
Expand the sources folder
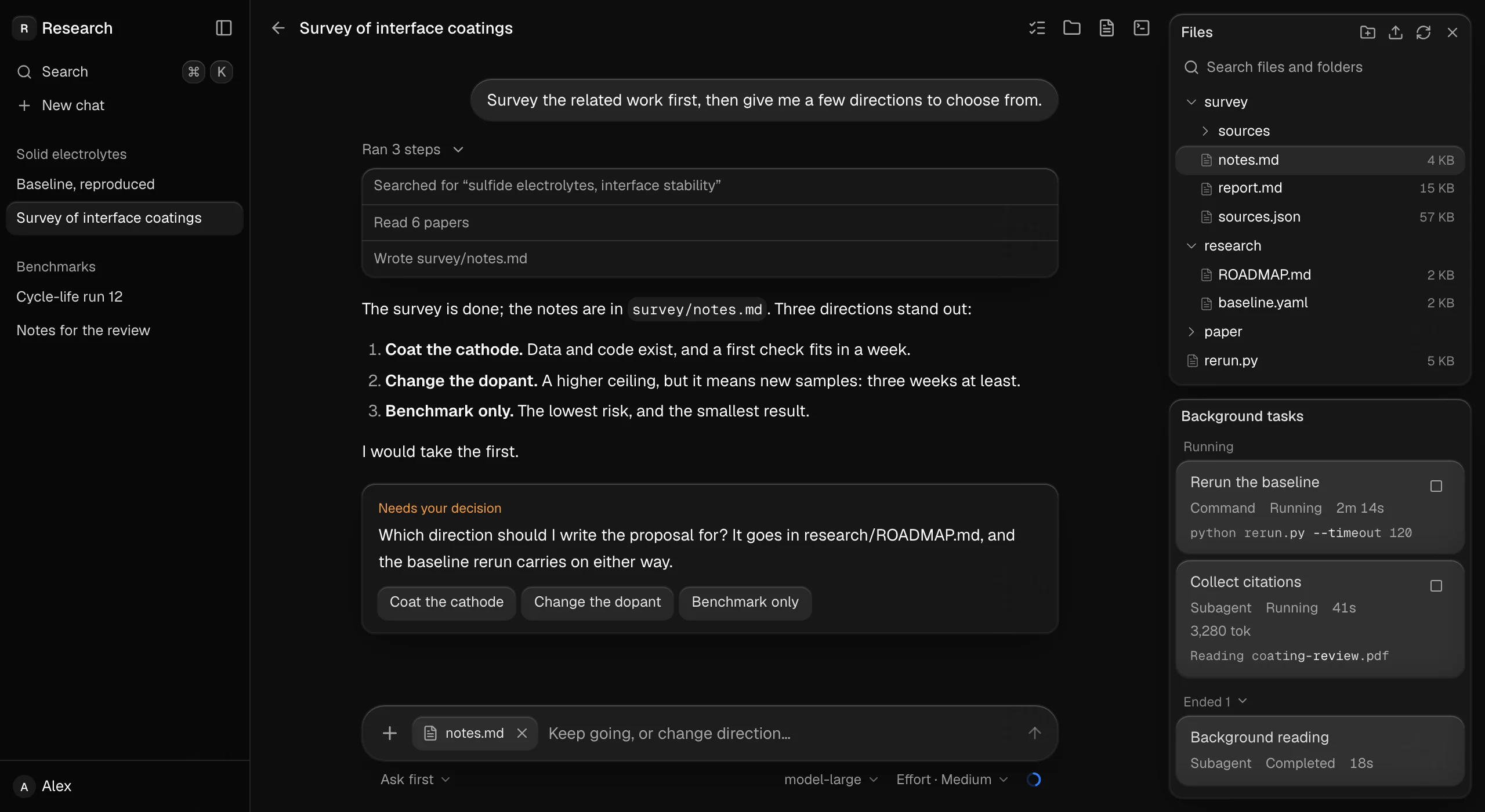1205,131
